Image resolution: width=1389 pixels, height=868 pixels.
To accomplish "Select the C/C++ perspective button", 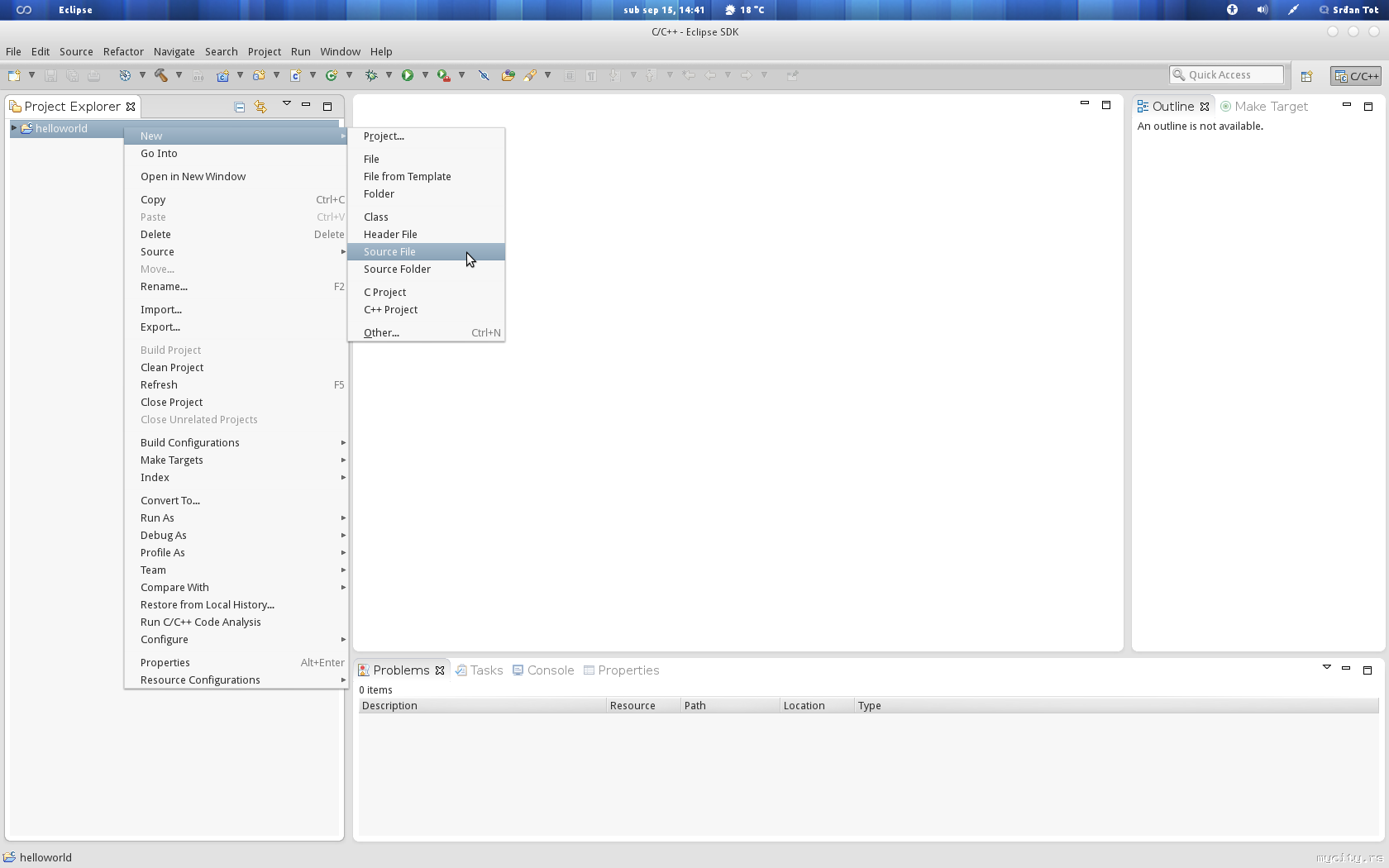I will pyautogui.click(x=1356, y=76).
